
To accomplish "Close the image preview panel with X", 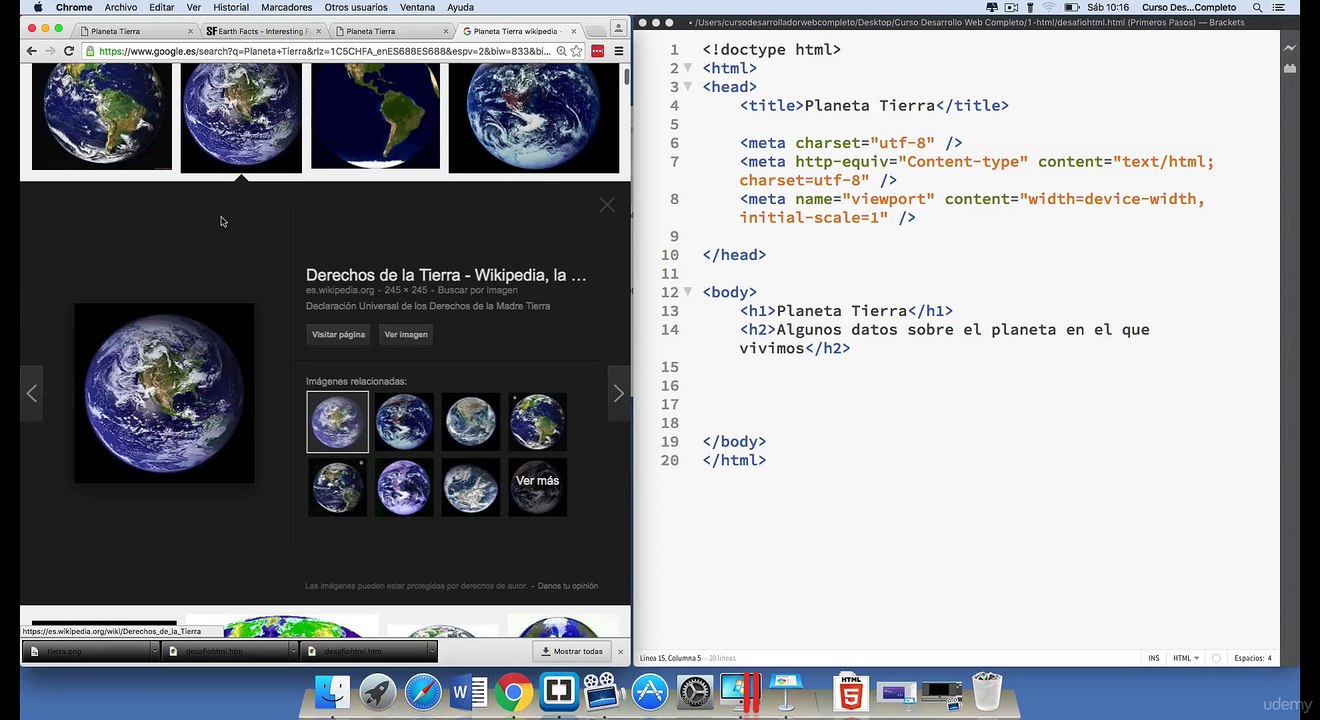I will point(607,205).
